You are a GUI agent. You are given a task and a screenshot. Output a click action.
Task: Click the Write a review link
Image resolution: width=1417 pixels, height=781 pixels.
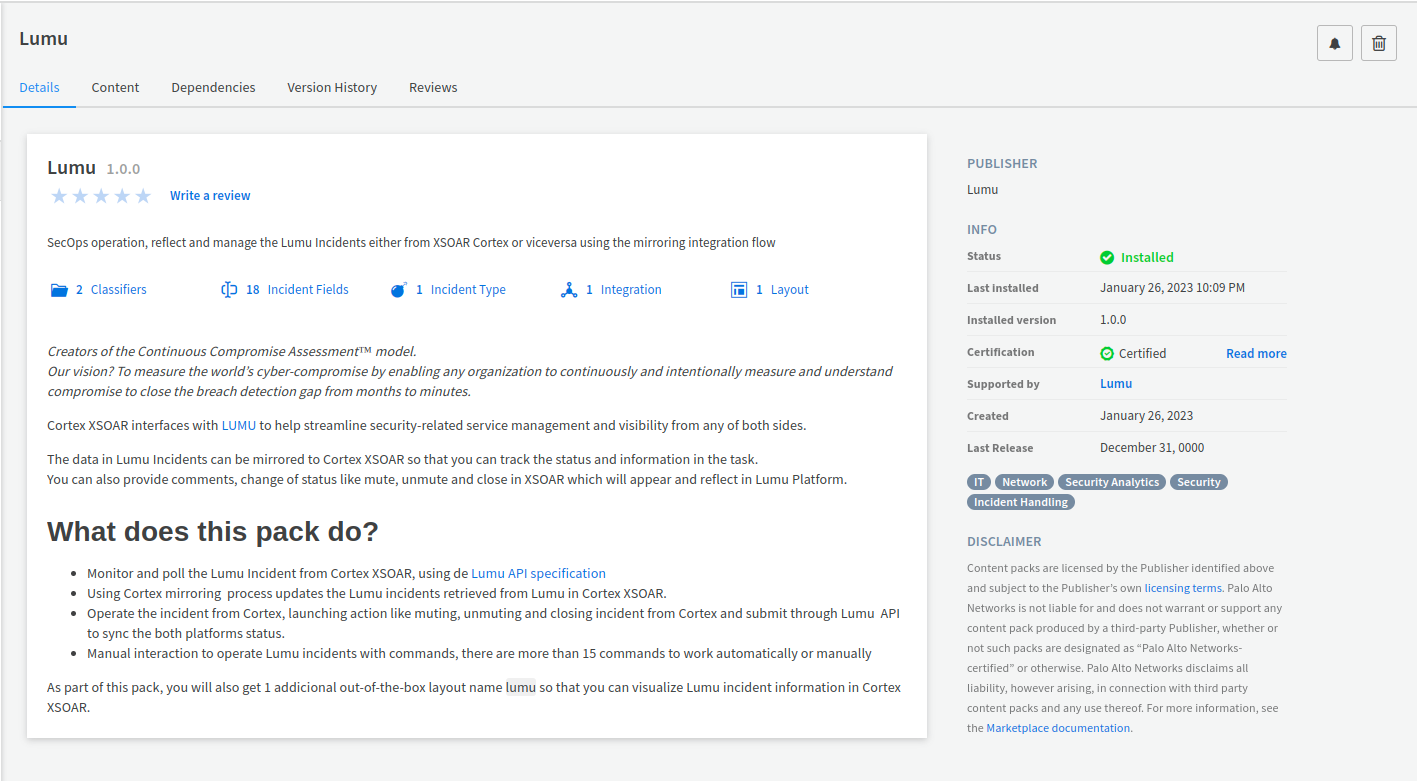click(210, 196)
